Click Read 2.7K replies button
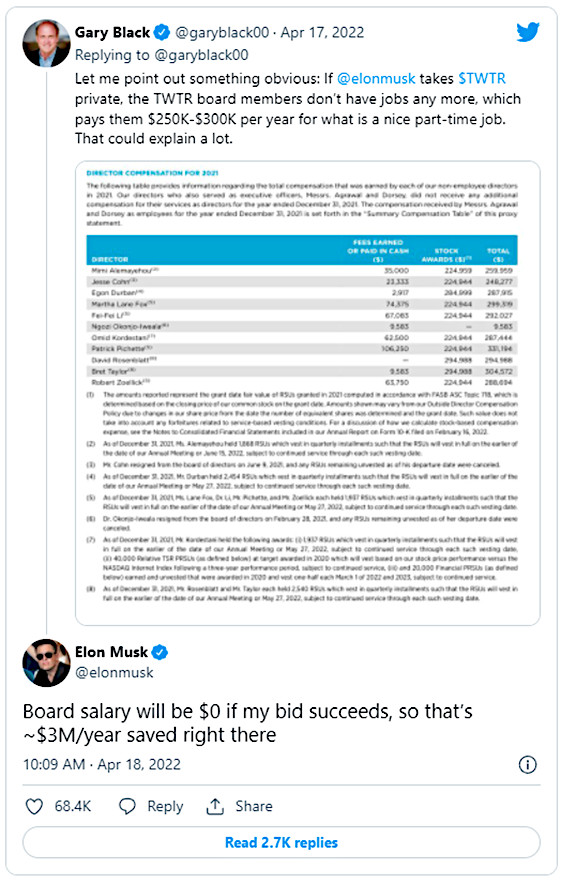Viewport: 561px width, 884px height. coord(281,843)
